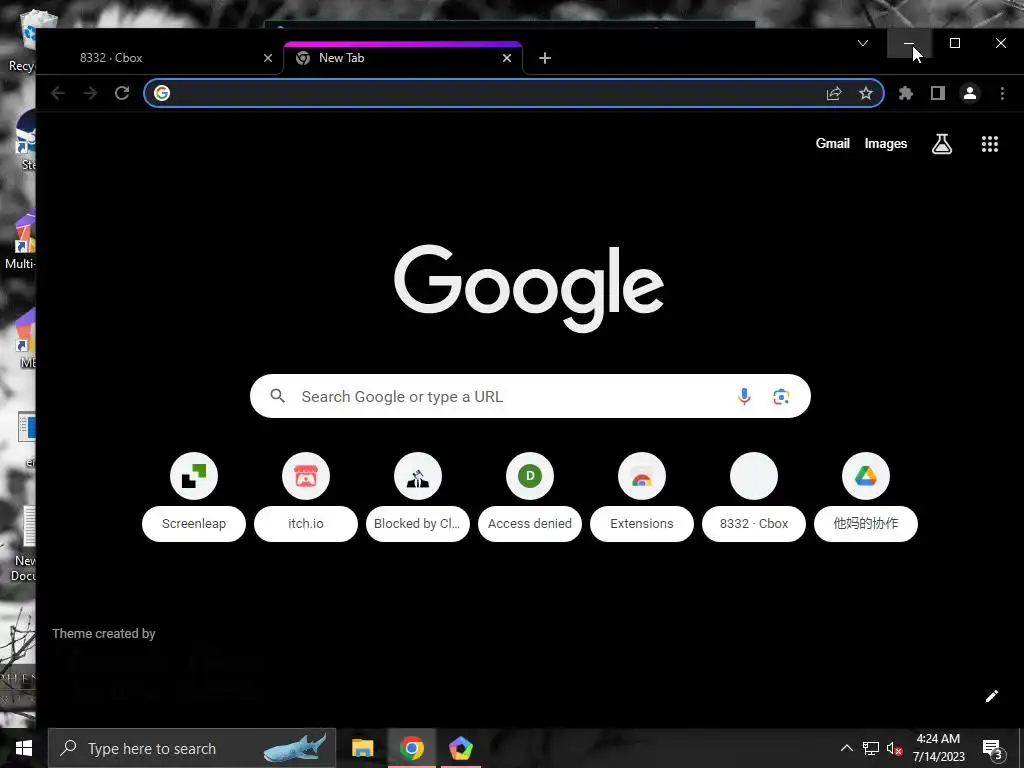Open the Access denied shortcut icon

click(x=530, y=476)
